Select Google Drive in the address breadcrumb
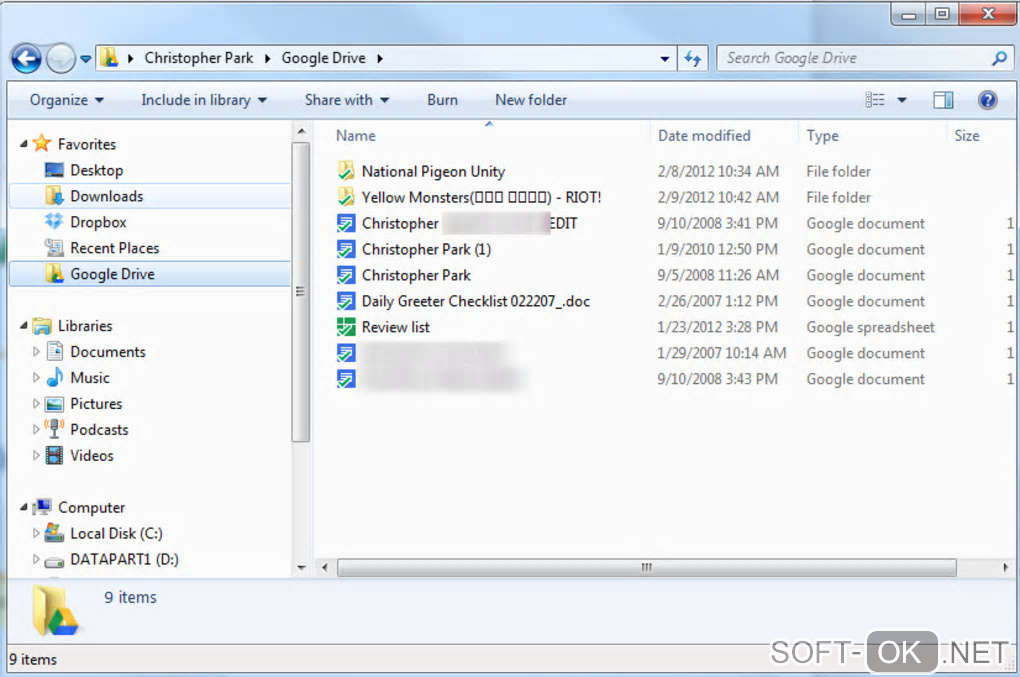This screenshot has height=677, width=1020. pyautogui.click(x=323, y=58)
